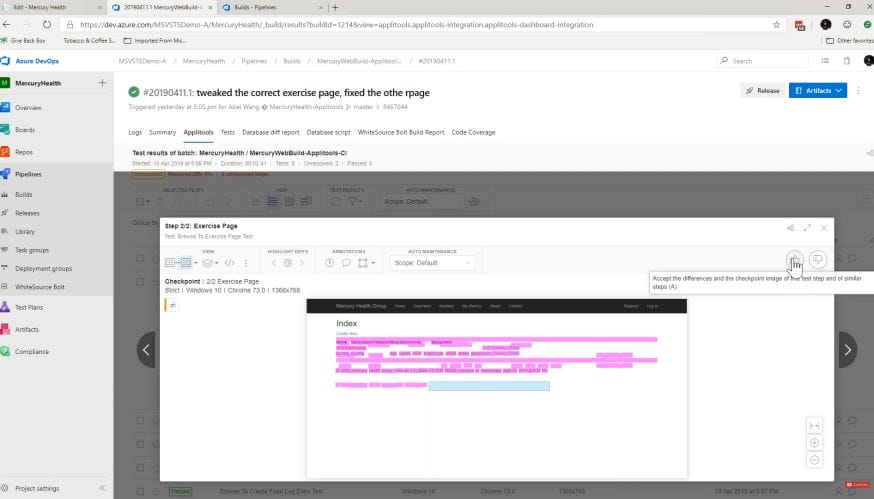Zoom out on checkpoint image
Viewport: 874px width, 499px height.
(x=814, y=460)
